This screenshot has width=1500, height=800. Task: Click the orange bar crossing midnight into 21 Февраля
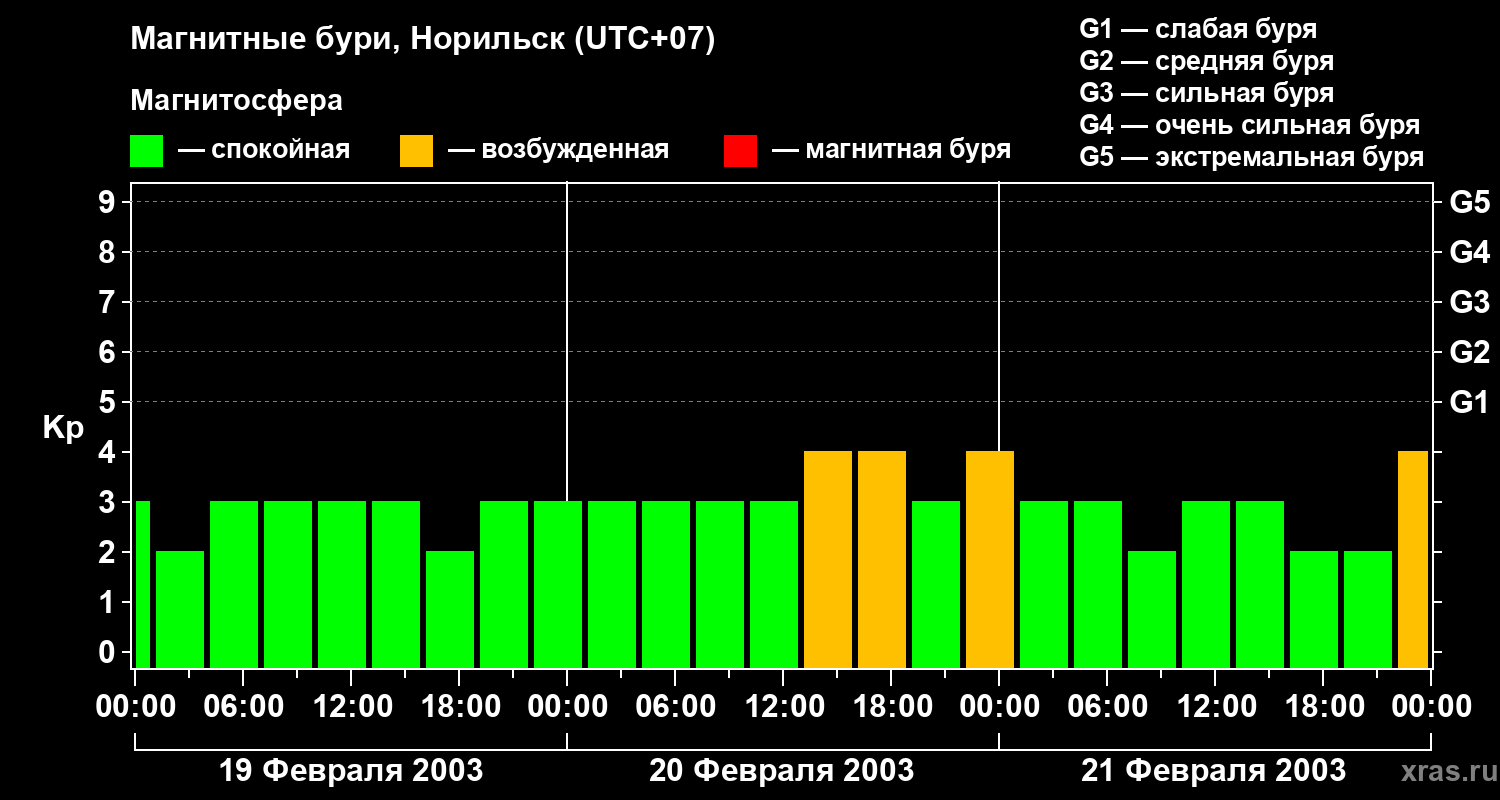990,559
